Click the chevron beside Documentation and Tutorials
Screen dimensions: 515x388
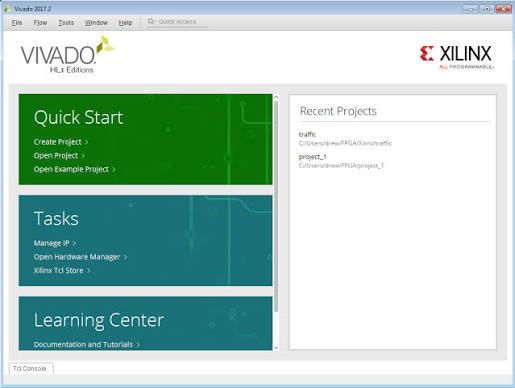point(138,345)
